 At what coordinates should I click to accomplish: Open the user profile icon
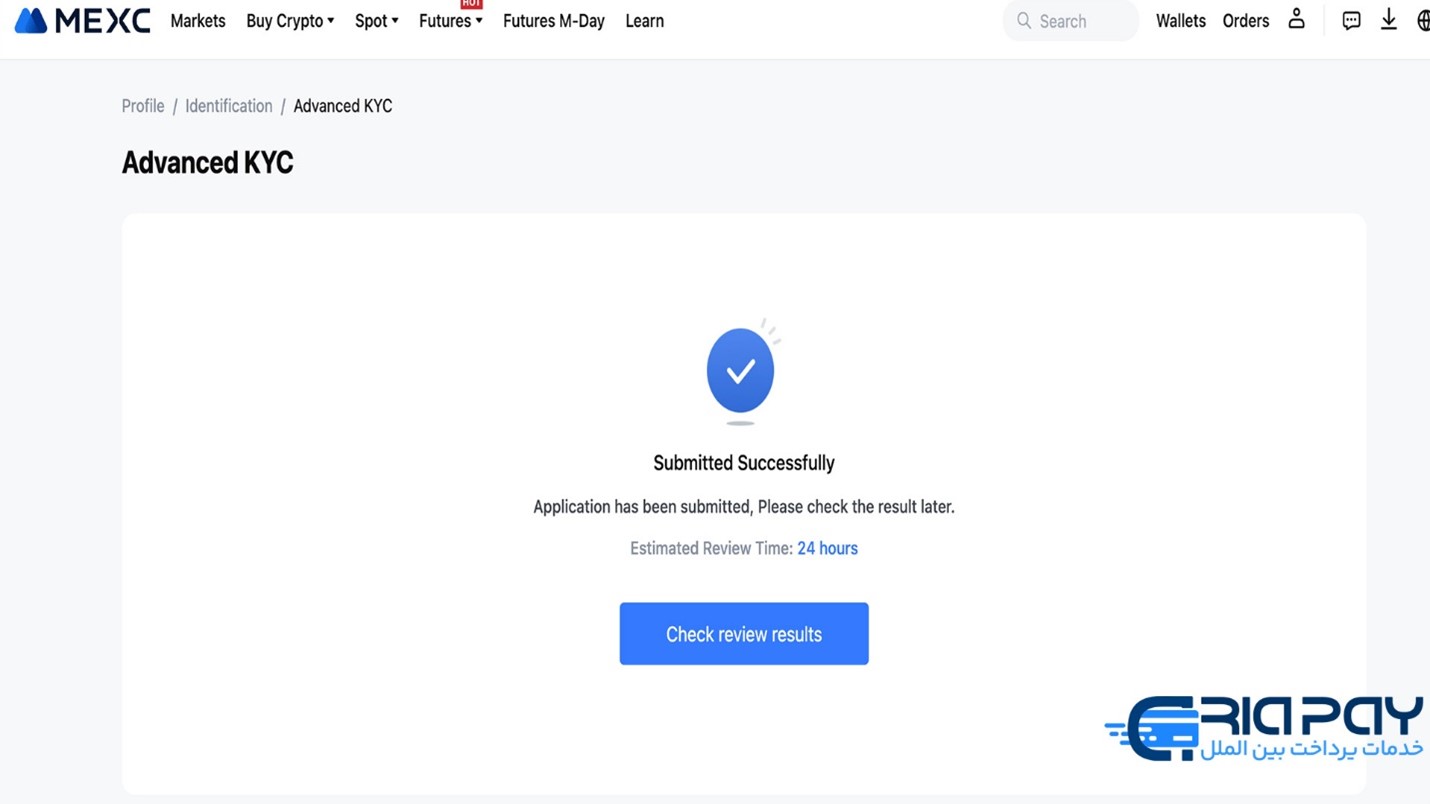coord(1296,19)
